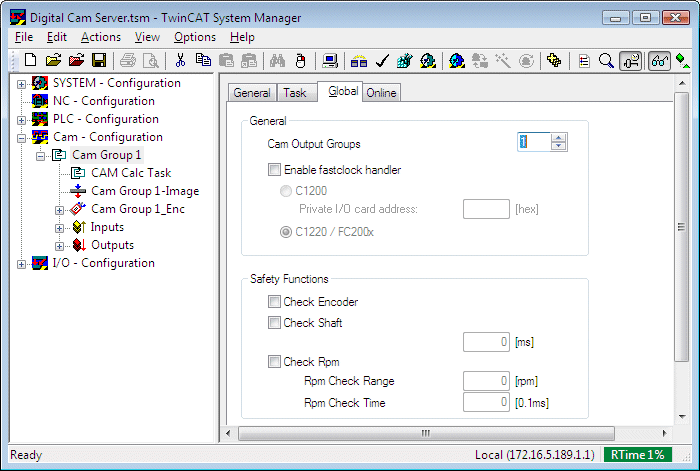The width and height of the screenshot is (700, 471).
Task: Expand the SYSTEM - Configuration node
Action: coord(21,84)
